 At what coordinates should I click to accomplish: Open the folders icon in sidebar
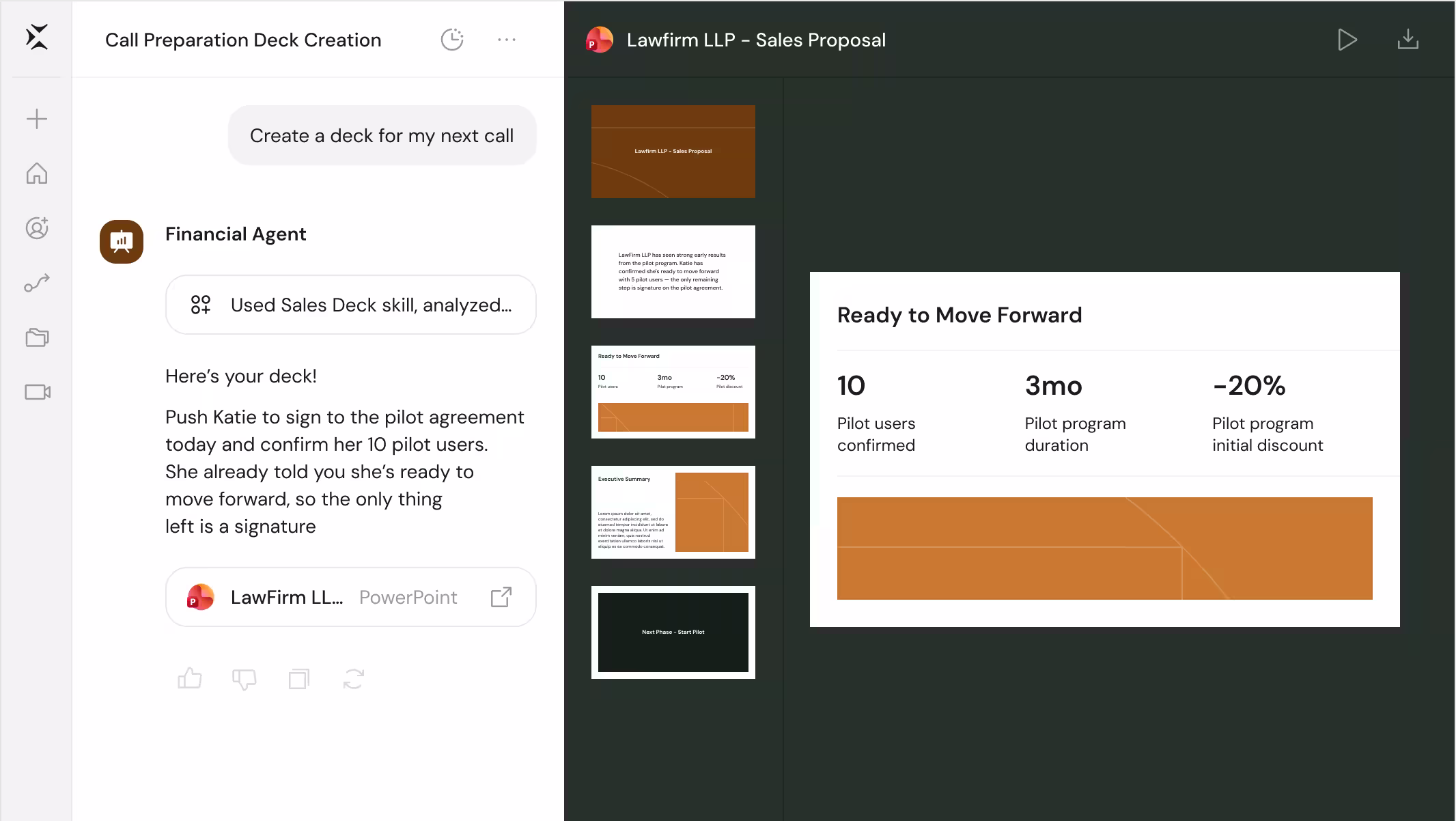click(37, 337)
